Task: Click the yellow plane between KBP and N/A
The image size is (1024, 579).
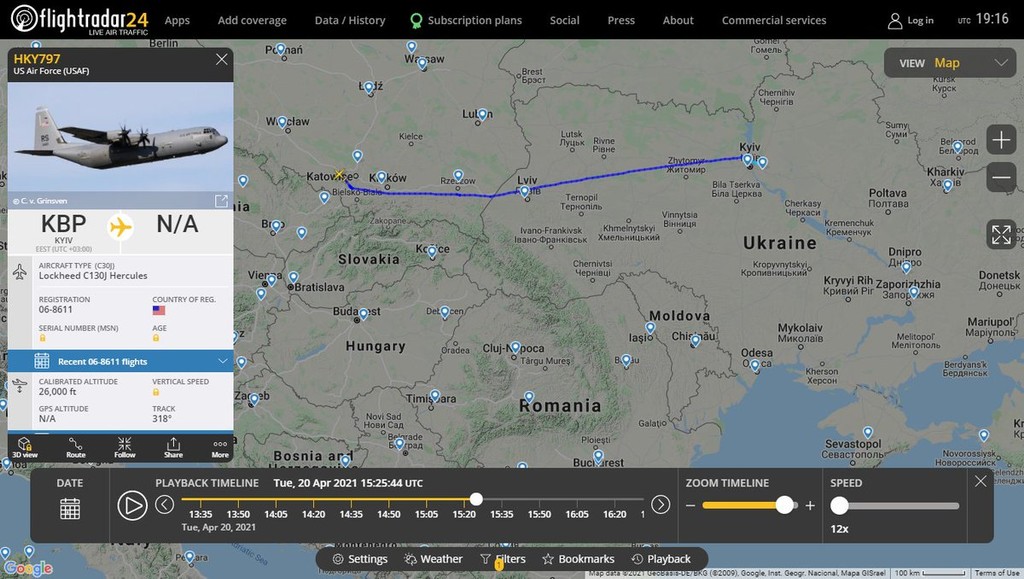Action: [x=120, y=227]
